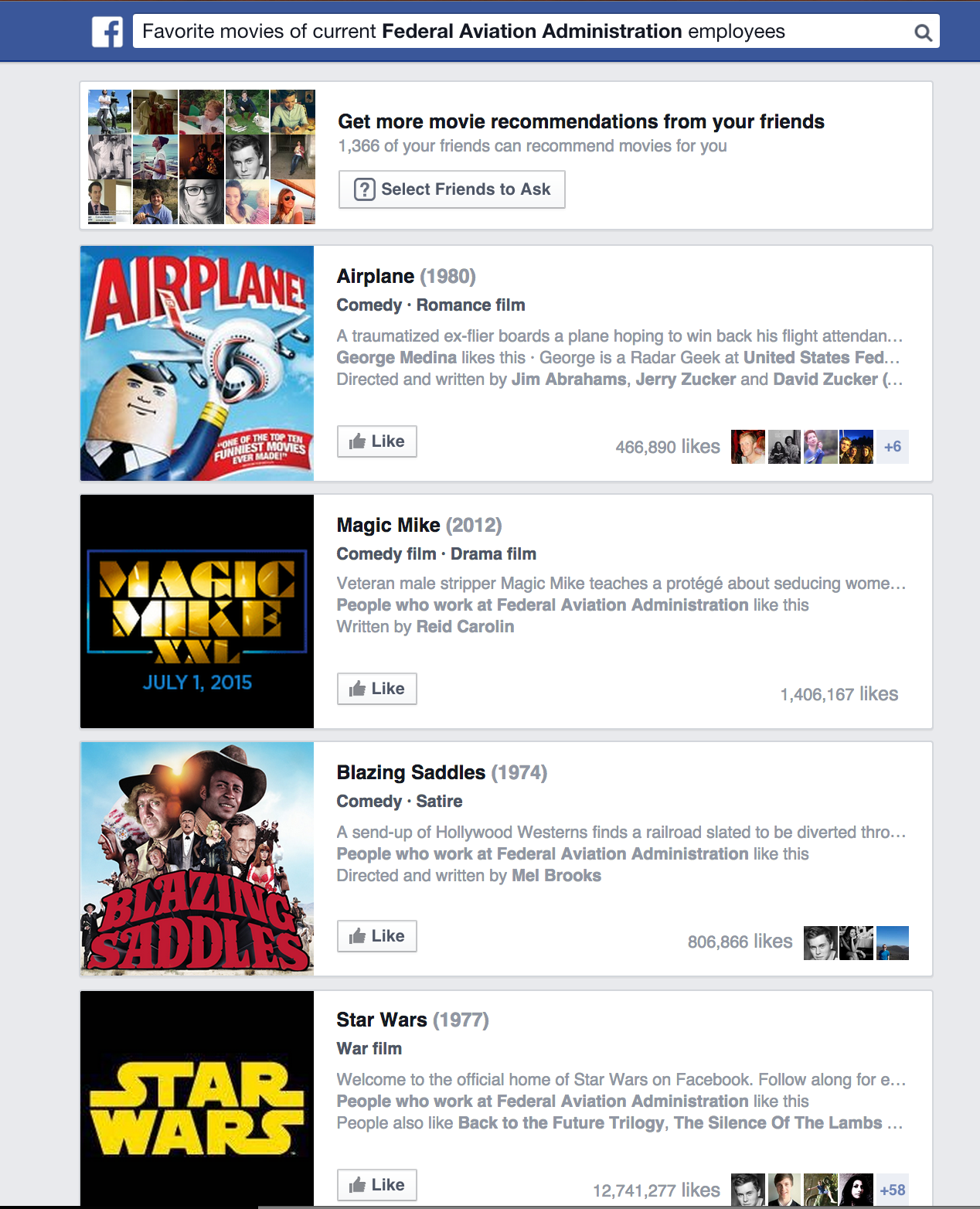Viewport: 980px width, 1209px height.
Task: Like the Star Wars movie
Action: click(377, 1185)
